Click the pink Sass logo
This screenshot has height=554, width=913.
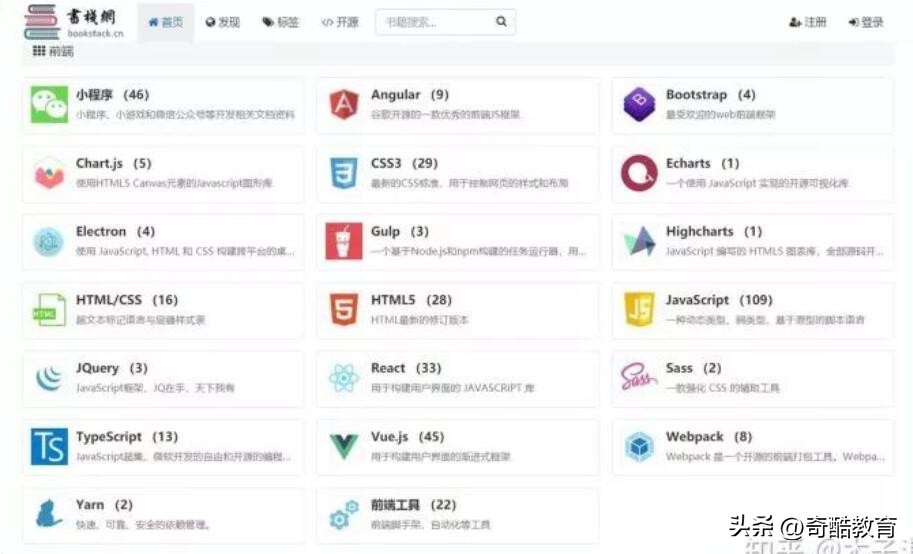point(639,377)
